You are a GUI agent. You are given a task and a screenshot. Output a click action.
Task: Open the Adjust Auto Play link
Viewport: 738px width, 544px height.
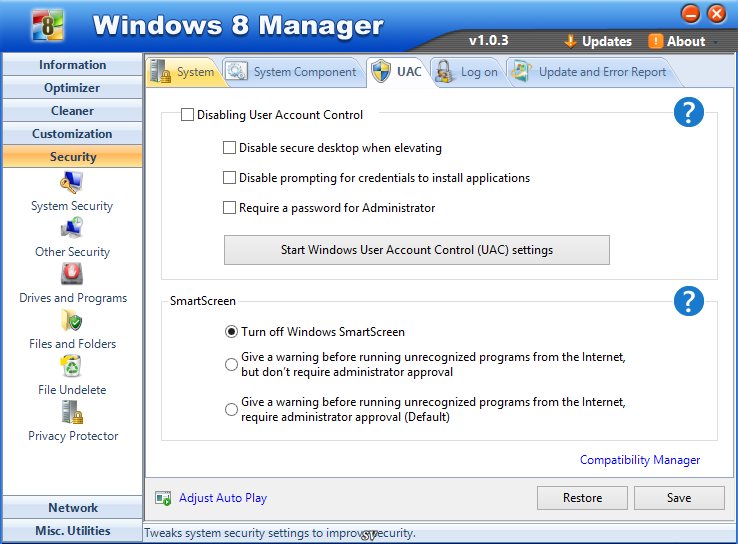click(x=223, y=498)
